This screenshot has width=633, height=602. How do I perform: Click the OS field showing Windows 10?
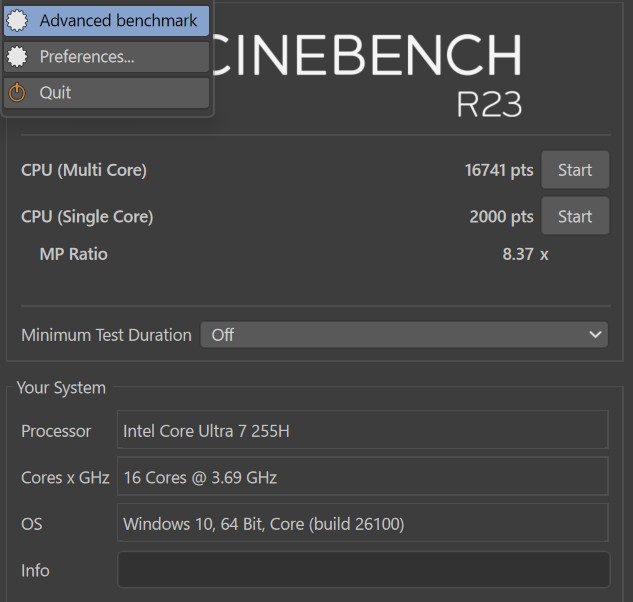[363, 523]
